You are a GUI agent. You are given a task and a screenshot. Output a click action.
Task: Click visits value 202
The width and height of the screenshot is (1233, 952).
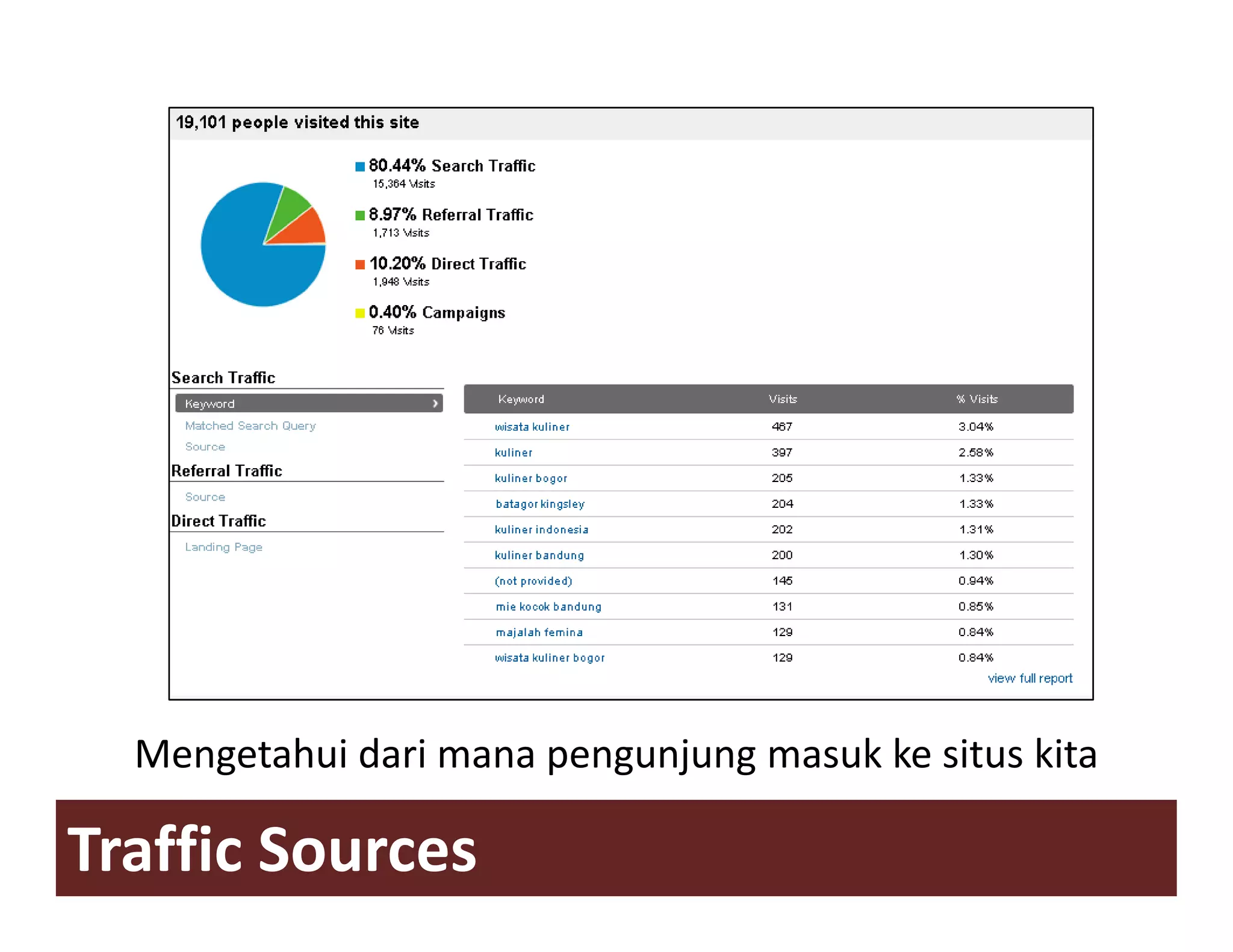pyautogui.click(x=782, y=530)
